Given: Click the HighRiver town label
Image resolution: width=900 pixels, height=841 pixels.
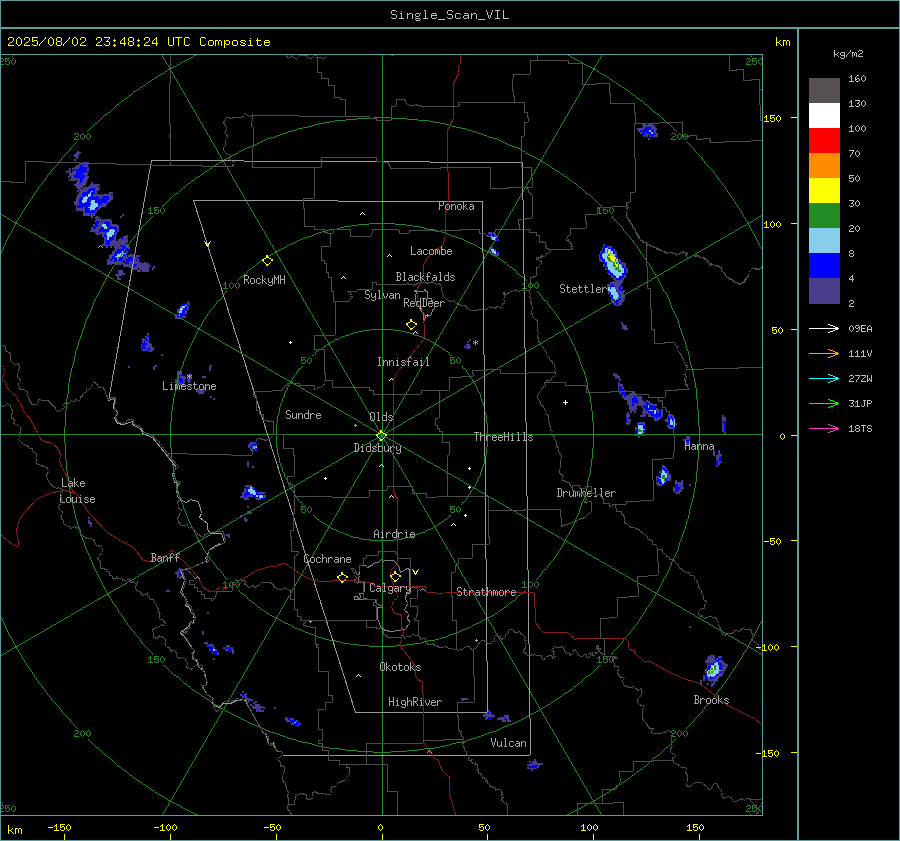Looking at the screenshot, I should click(415, 702).
